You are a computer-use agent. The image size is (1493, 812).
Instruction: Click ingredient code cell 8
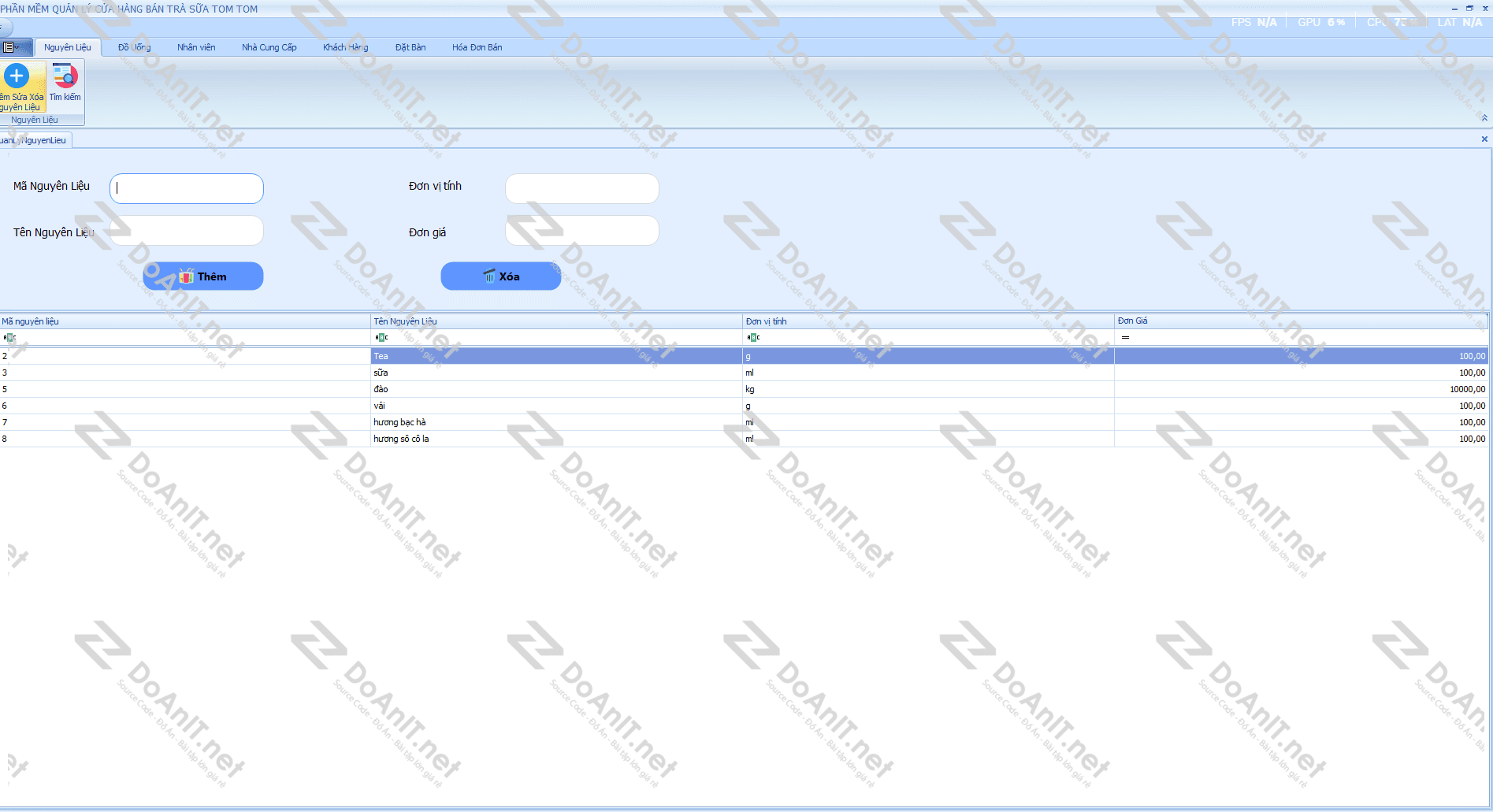pos(185,439)
